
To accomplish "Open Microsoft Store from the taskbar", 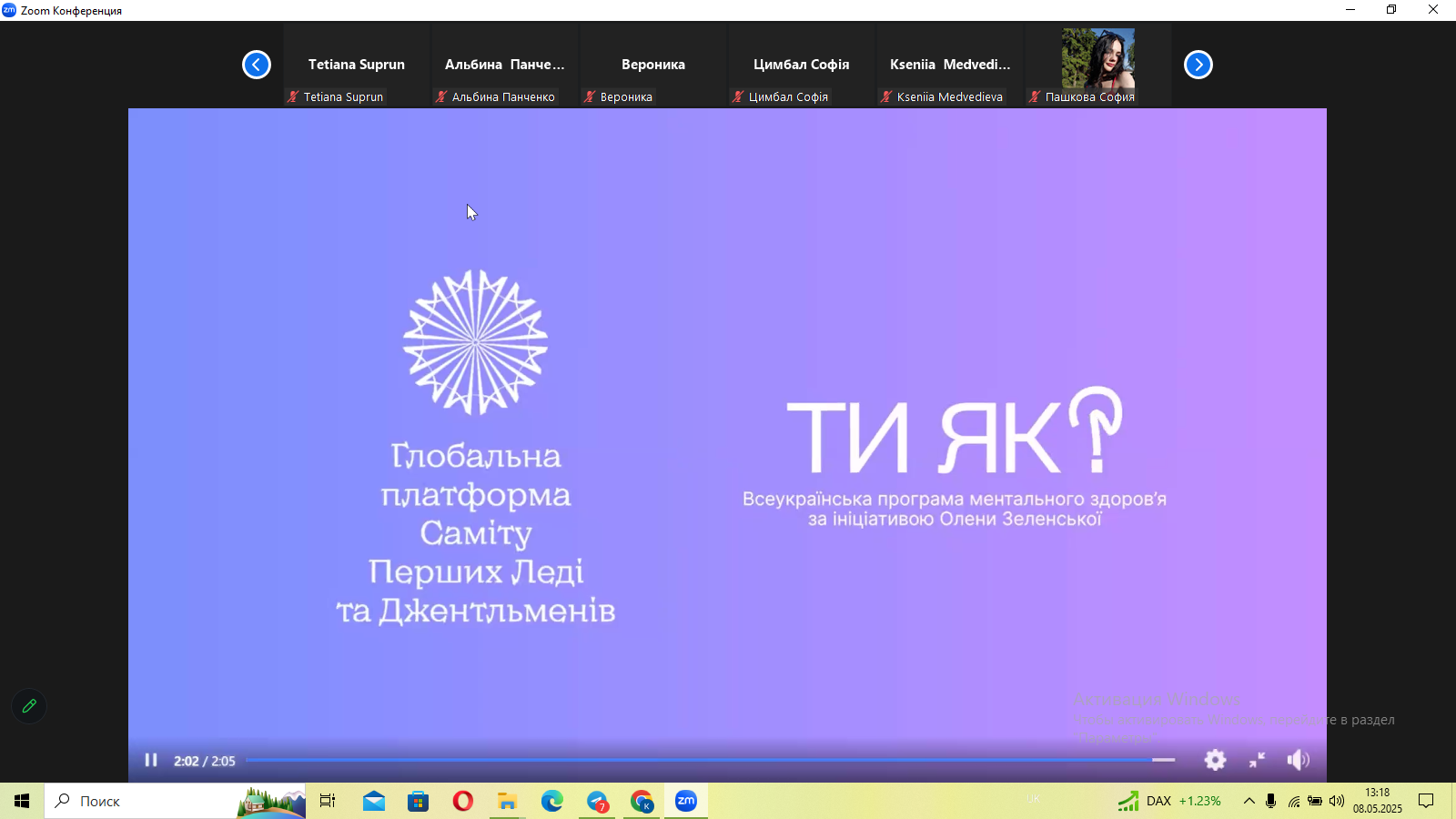I will (x=418, y=801).
